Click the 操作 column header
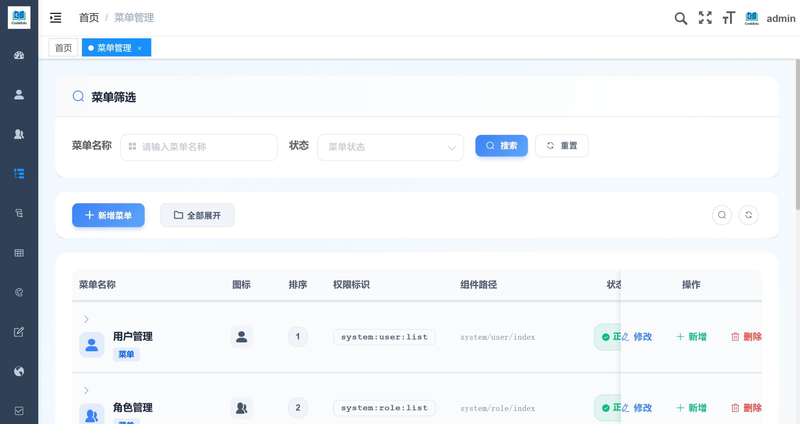This screenshot has width=800, height=424. (691, 285)
